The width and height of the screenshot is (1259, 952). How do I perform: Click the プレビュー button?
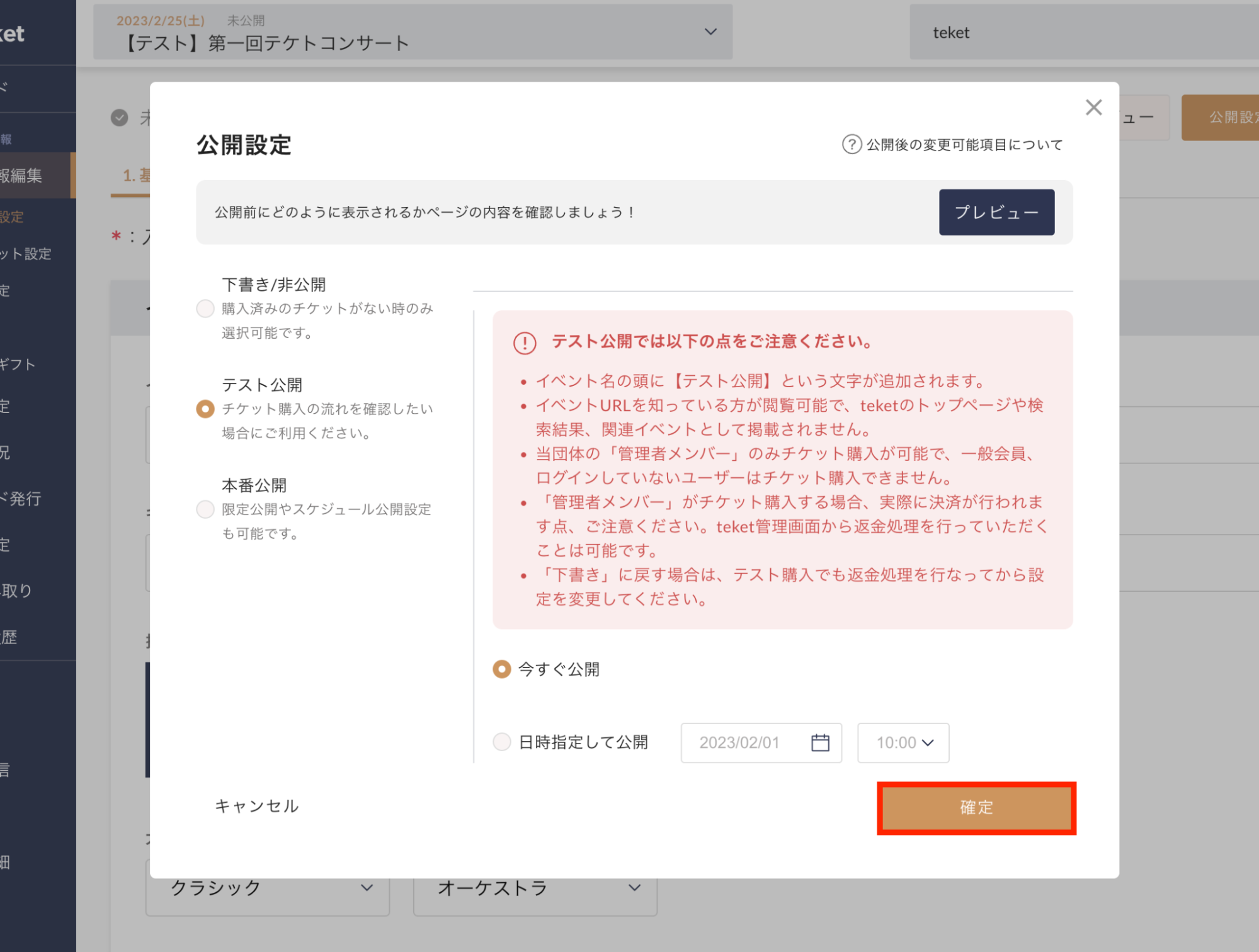996,213
